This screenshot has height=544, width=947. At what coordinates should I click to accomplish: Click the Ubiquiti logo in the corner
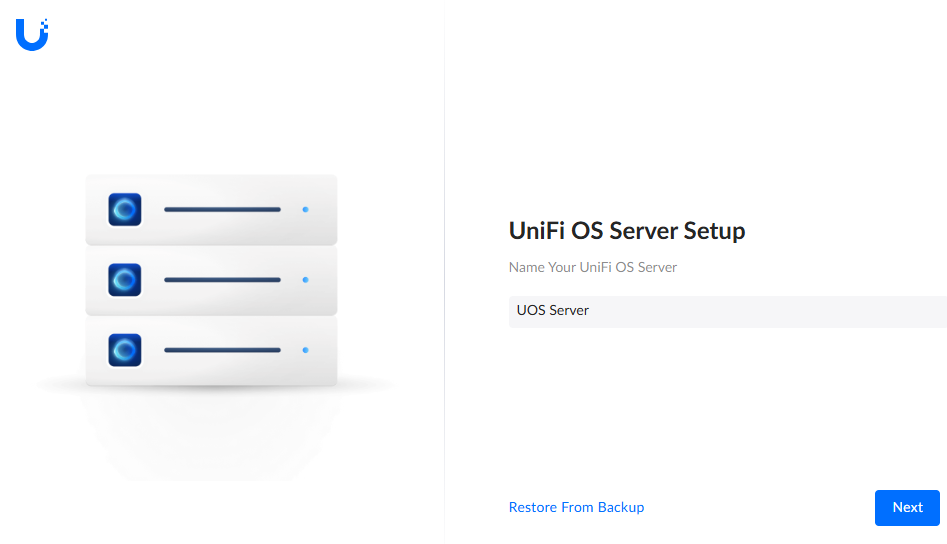click(32, 34)
